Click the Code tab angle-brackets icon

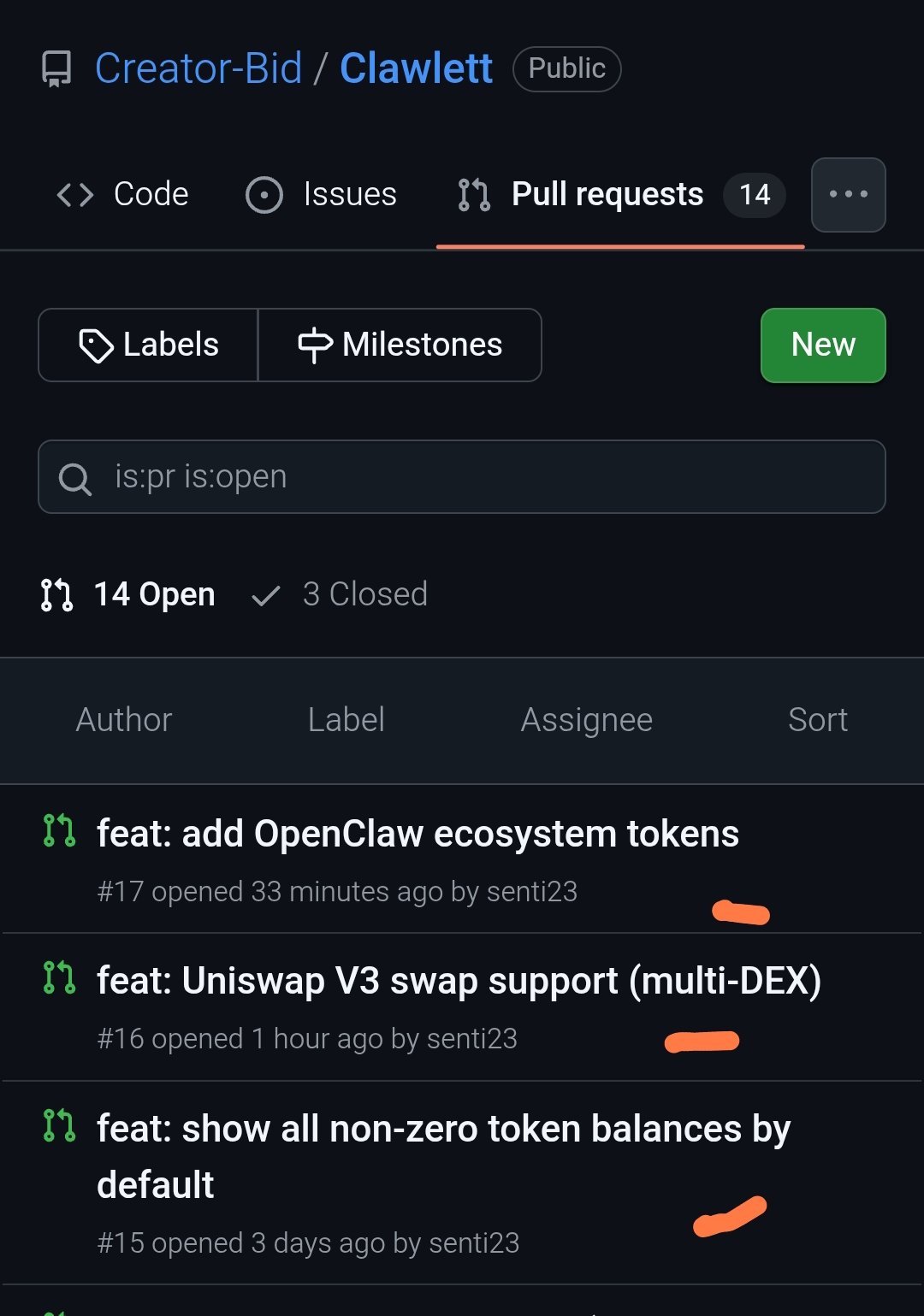point(75,195)
